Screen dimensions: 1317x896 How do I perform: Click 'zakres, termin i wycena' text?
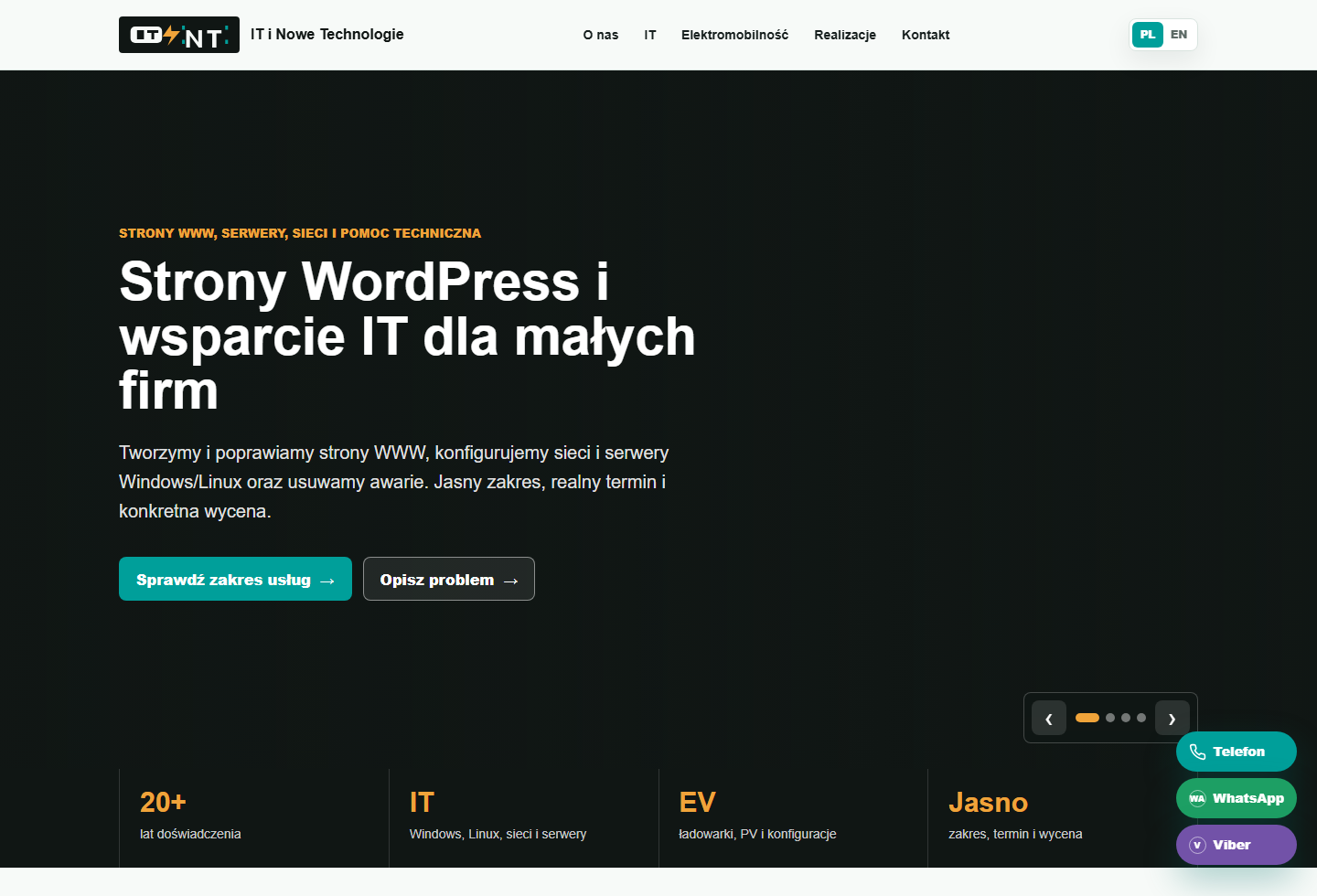[1015, 834]
